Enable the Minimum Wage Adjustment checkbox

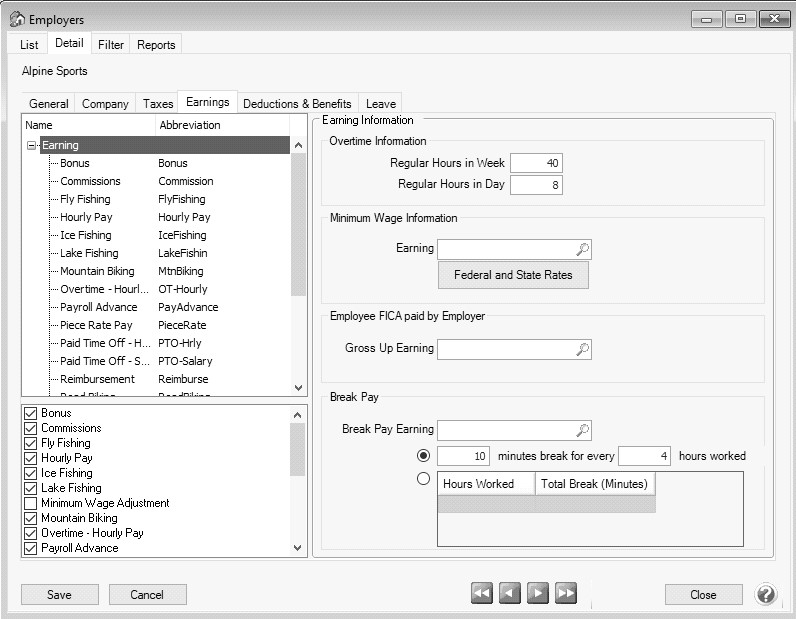pyautogui.click(x=30, y=503)
